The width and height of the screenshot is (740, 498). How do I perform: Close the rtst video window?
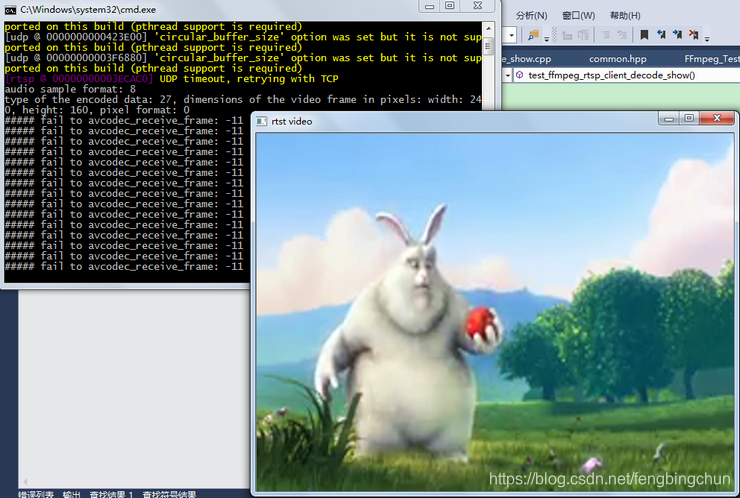tap(717, 118)
